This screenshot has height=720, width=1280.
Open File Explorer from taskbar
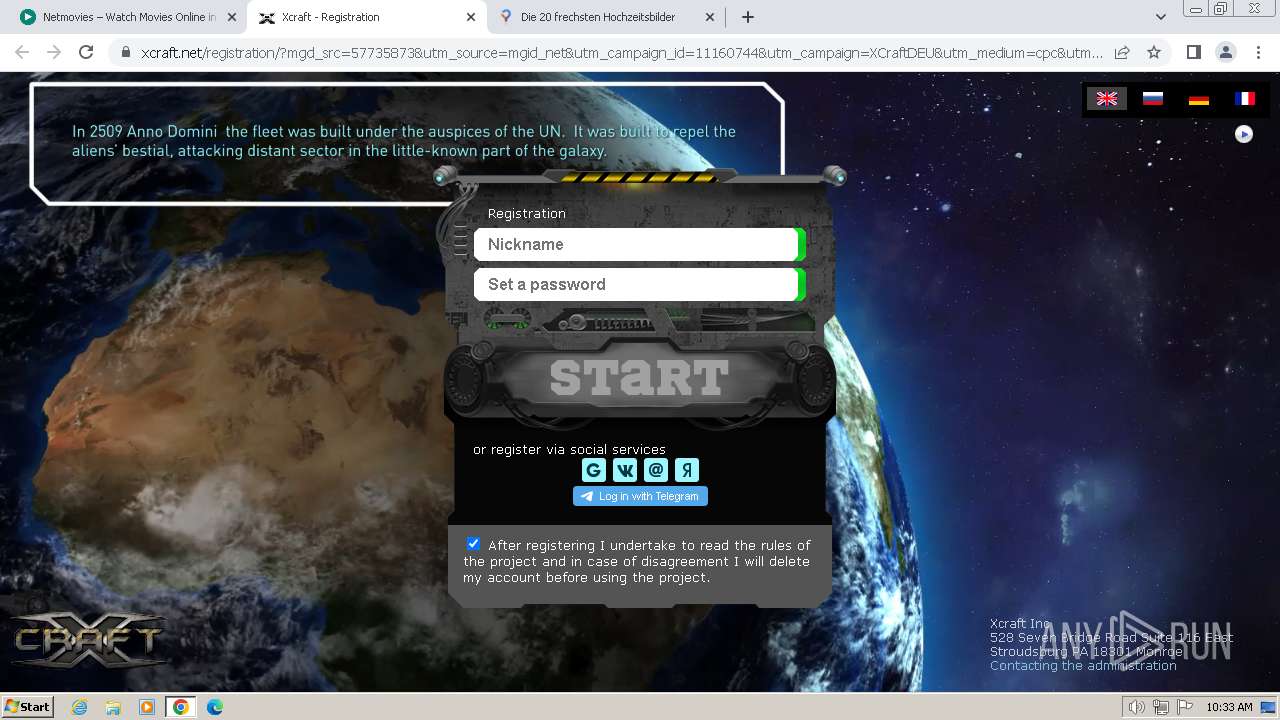tap(113, 707)
